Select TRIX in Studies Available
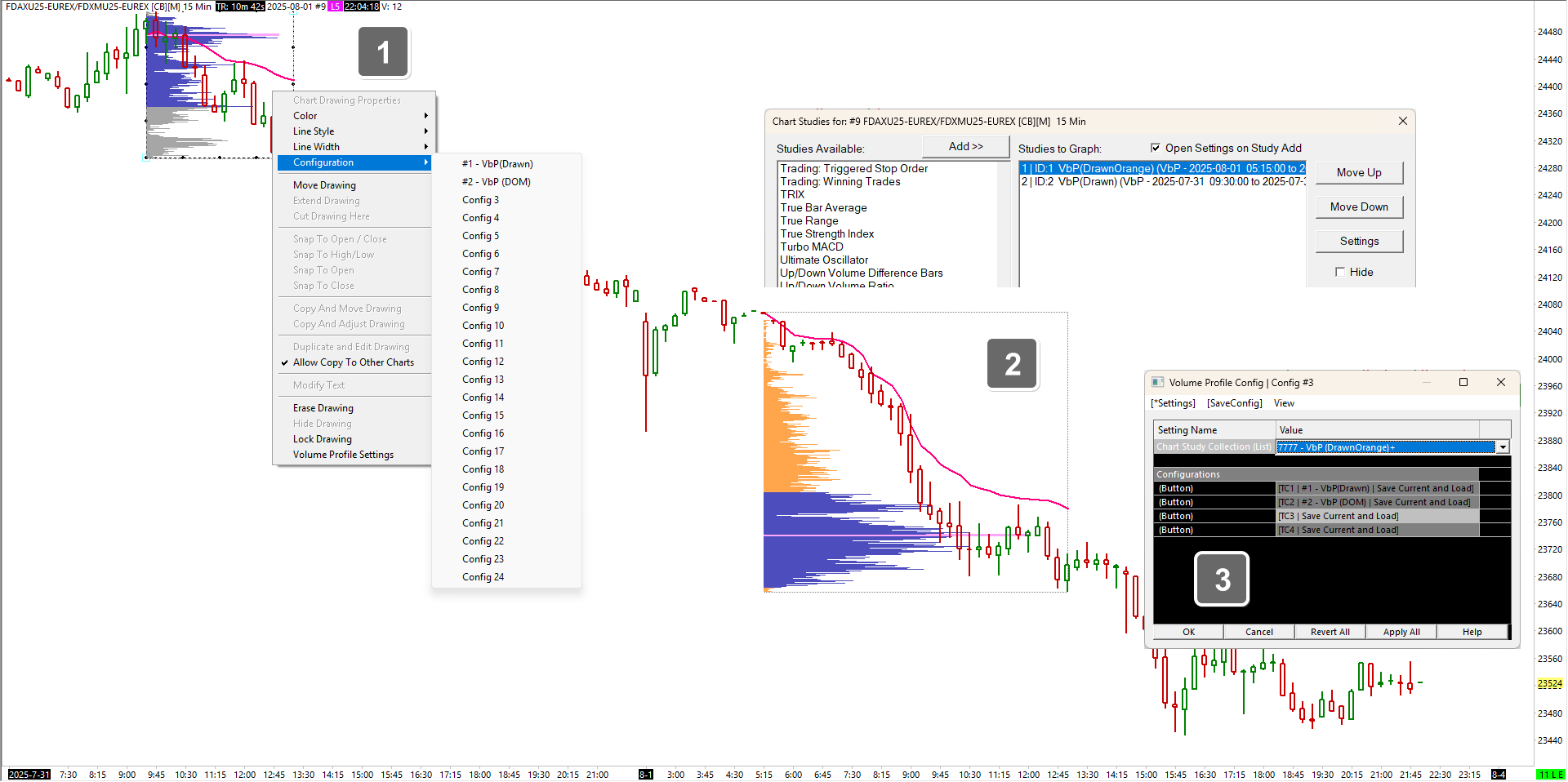The height and width of the screenshot is (782, 1568). point(792,194)
